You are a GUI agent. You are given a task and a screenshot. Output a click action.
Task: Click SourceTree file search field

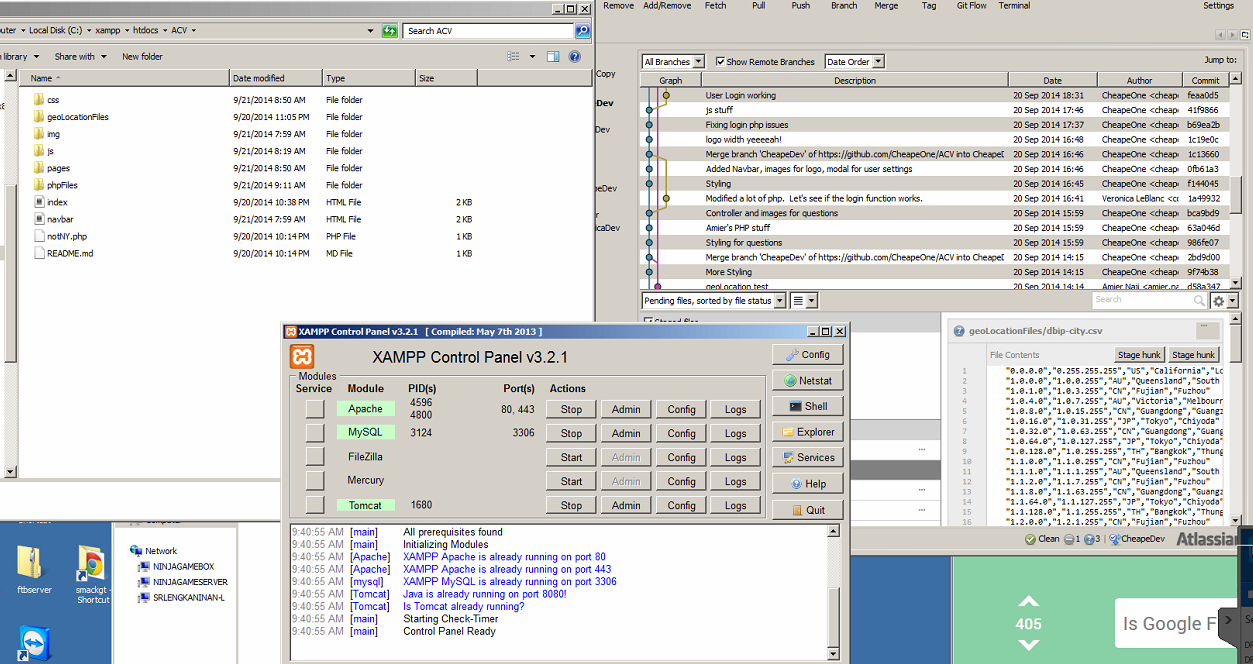click(x=1148, y=300)
